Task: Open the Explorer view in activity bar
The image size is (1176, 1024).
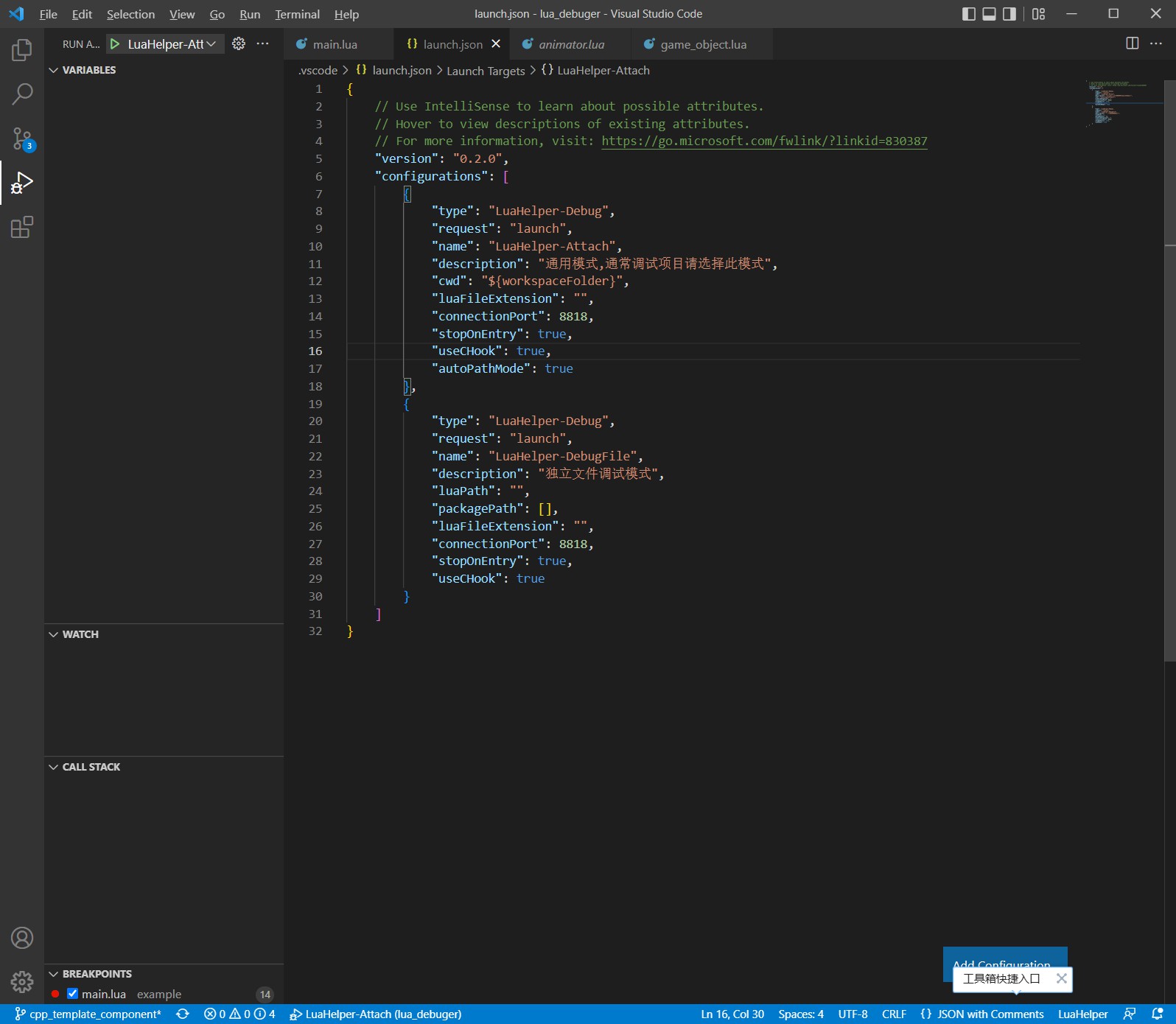Action: click(x=22, y=49)
